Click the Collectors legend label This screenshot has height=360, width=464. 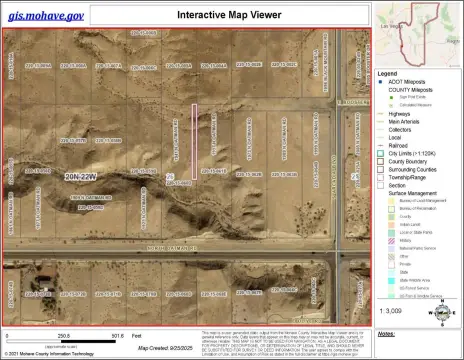tap(400, 130)
